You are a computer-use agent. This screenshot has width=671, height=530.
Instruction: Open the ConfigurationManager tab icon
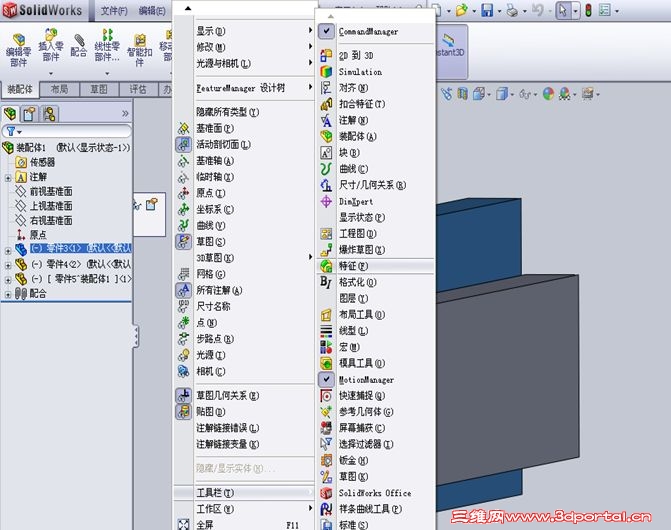pos(49,114)
